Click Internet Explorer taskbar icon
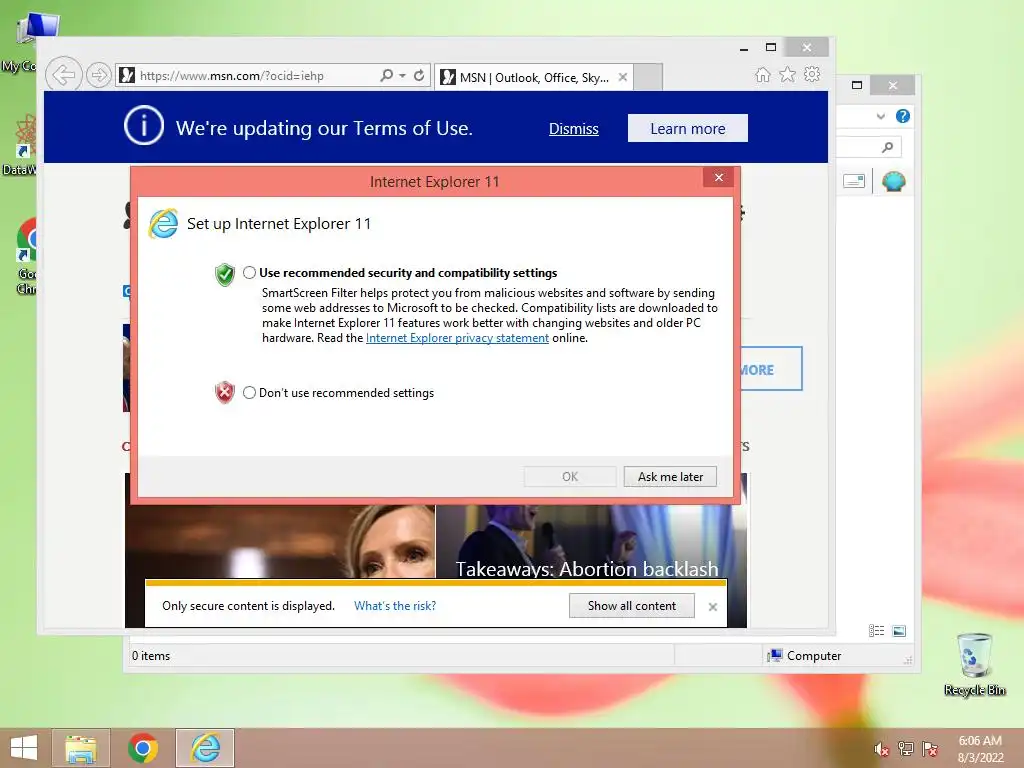 coord(205,748)
